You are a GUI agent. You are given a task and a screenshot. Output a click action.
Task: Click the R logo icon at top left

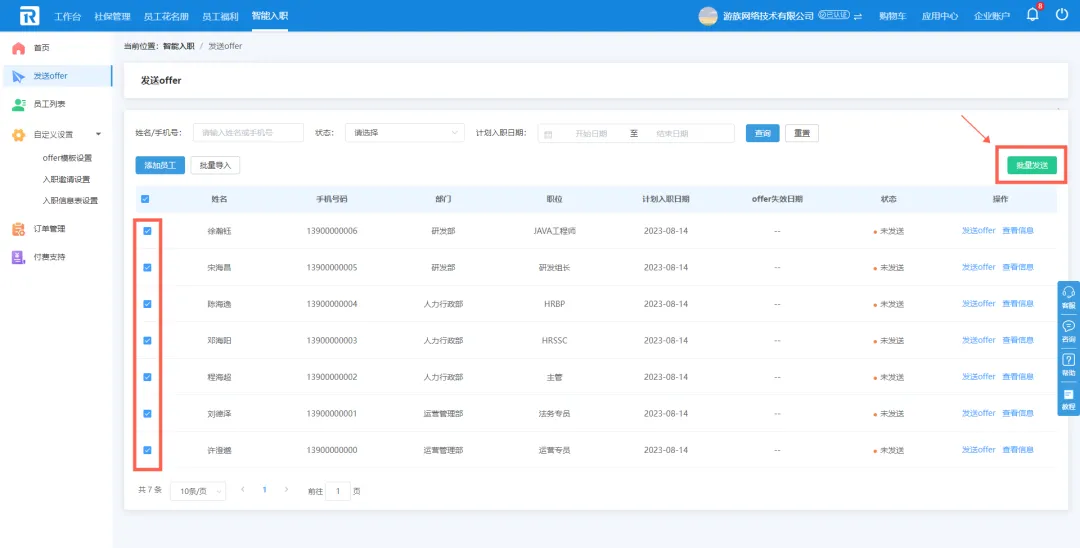coord(30,16)
